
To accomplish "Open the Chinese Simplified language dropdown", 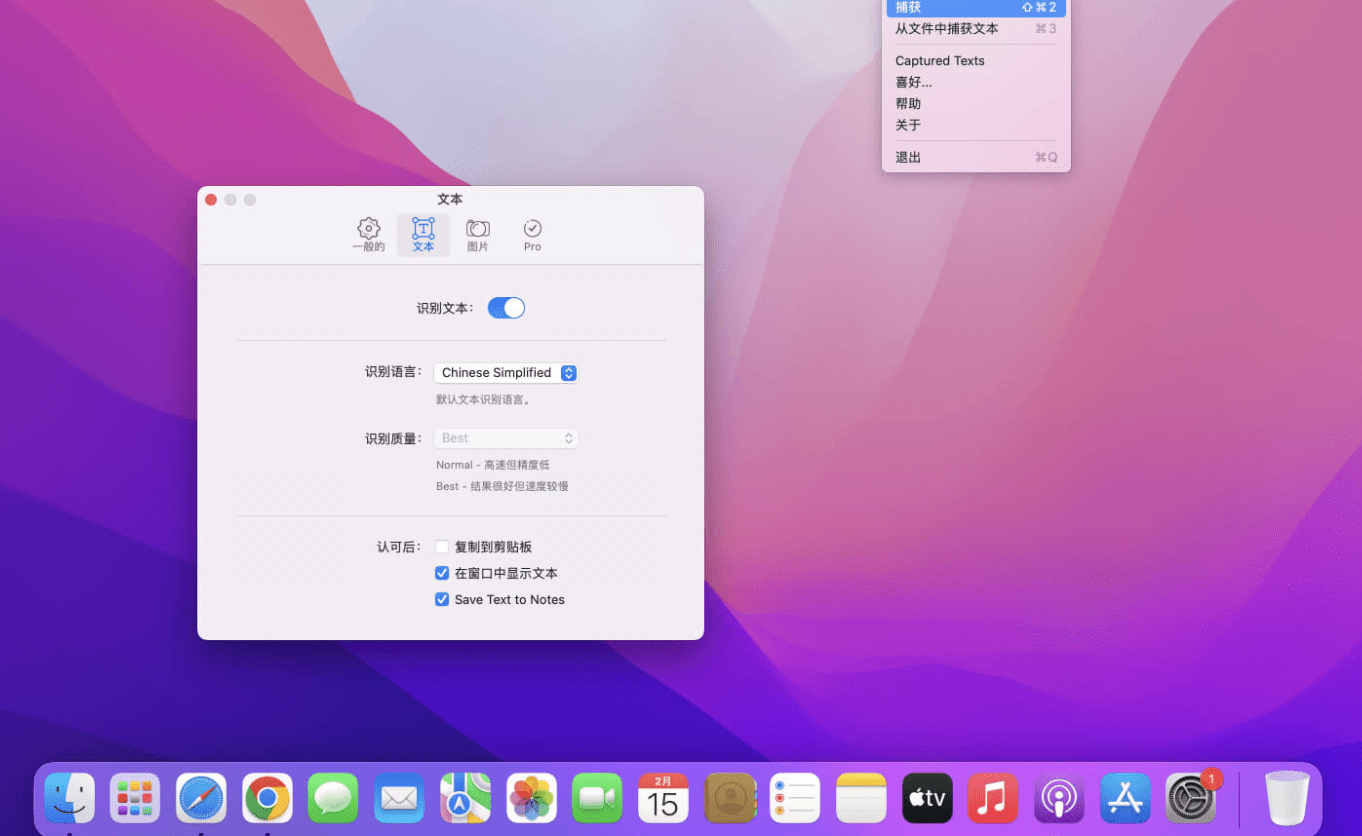I will pos(506,373).
